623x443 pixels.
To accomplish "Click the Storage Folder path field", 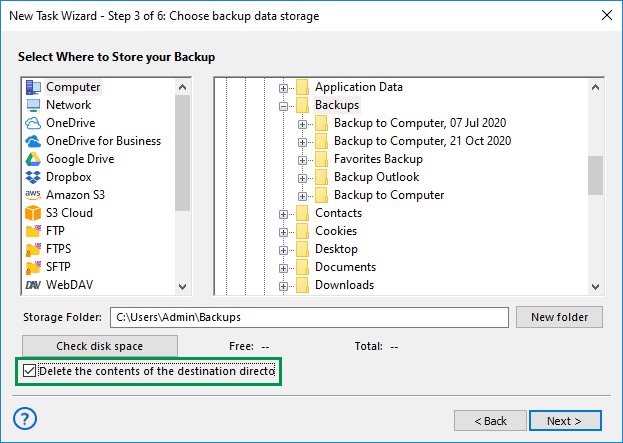I will coord(309,317).
